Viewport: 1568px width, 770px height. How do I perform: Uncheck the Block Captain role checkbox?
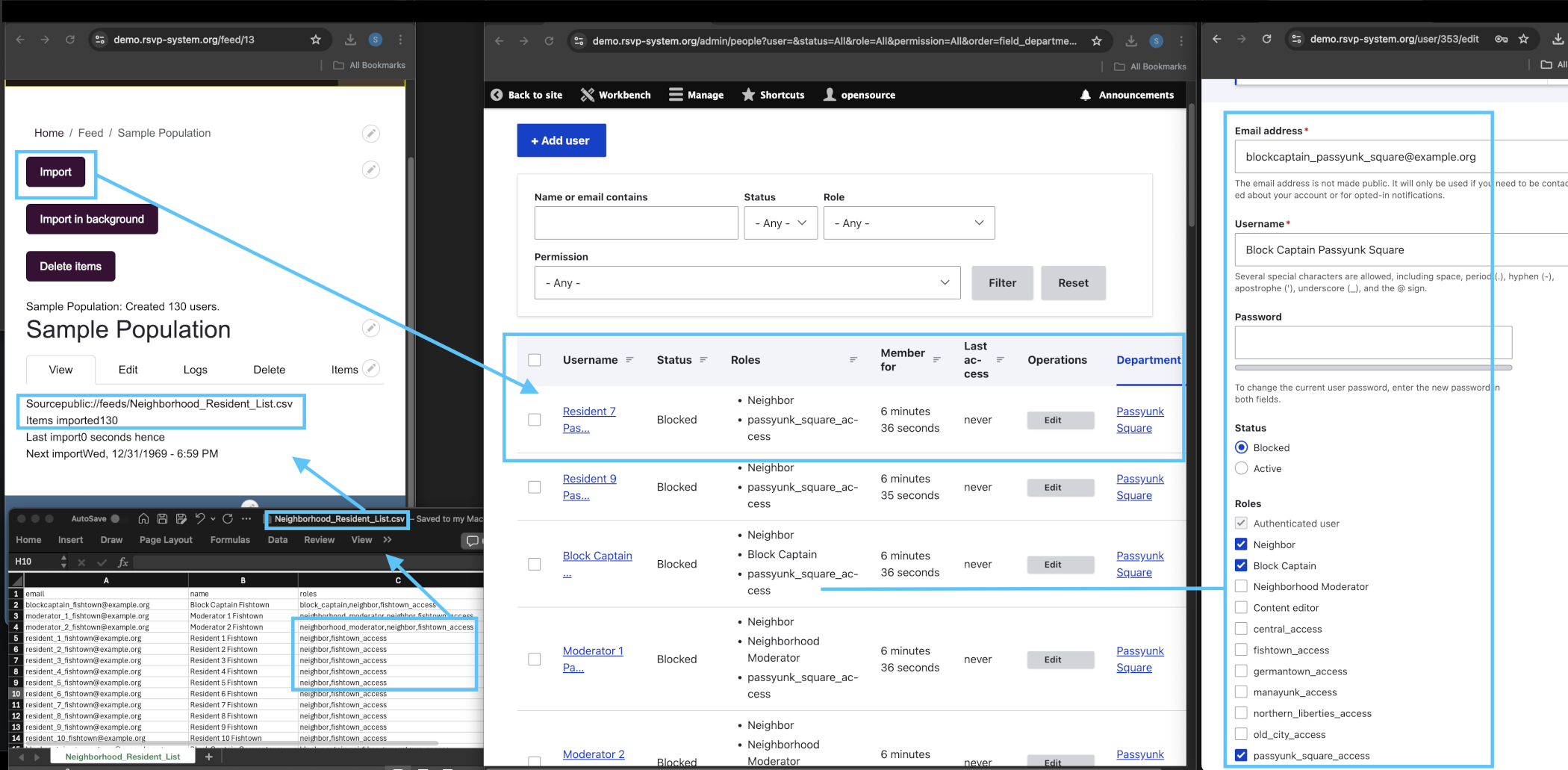[x=1241, y=565]
